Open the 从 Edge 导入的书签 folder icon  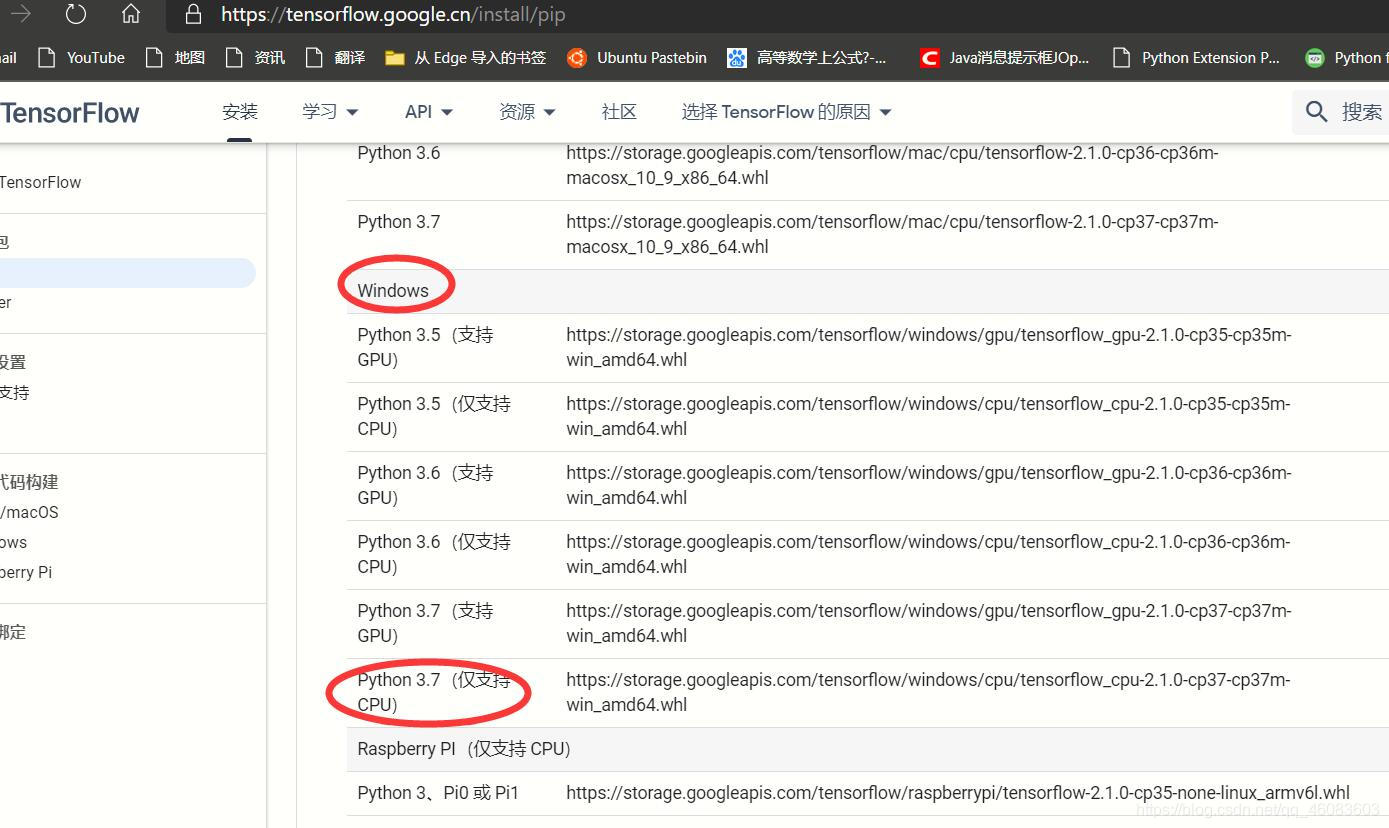393,58
